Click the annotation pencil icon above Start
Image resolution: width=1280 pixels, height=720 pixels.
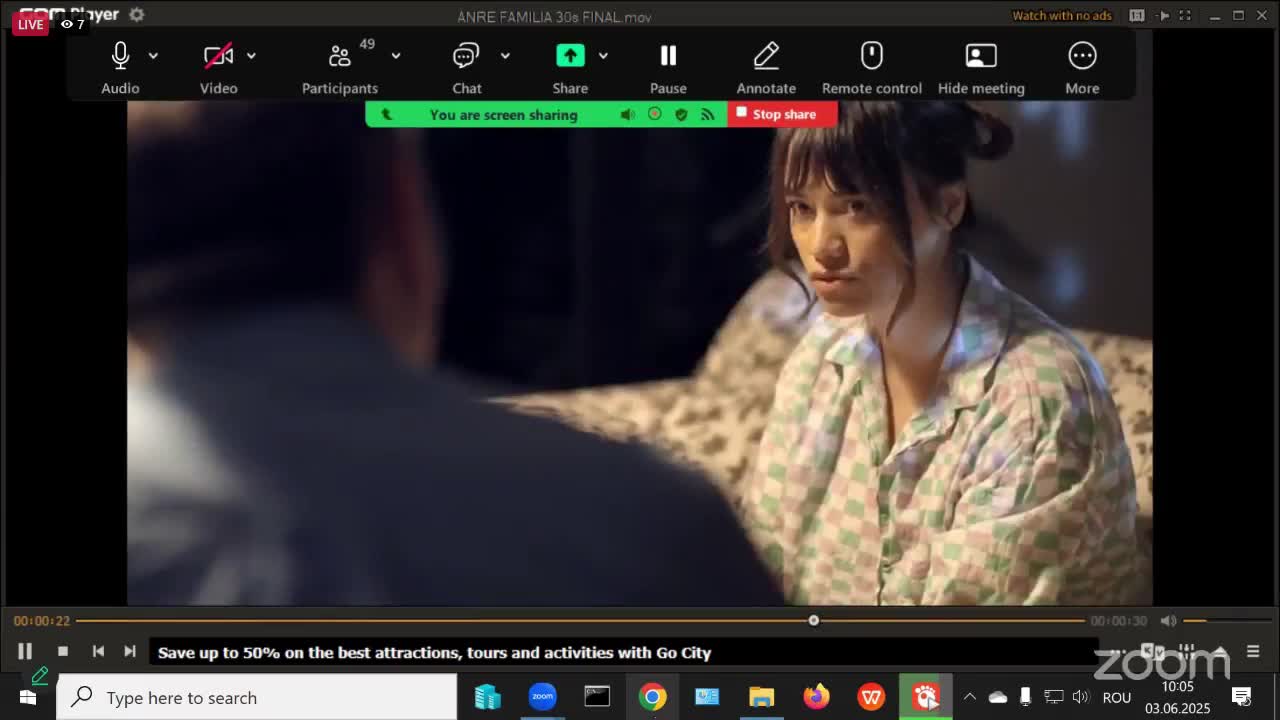pyautogui.click(x=40, y=677)
